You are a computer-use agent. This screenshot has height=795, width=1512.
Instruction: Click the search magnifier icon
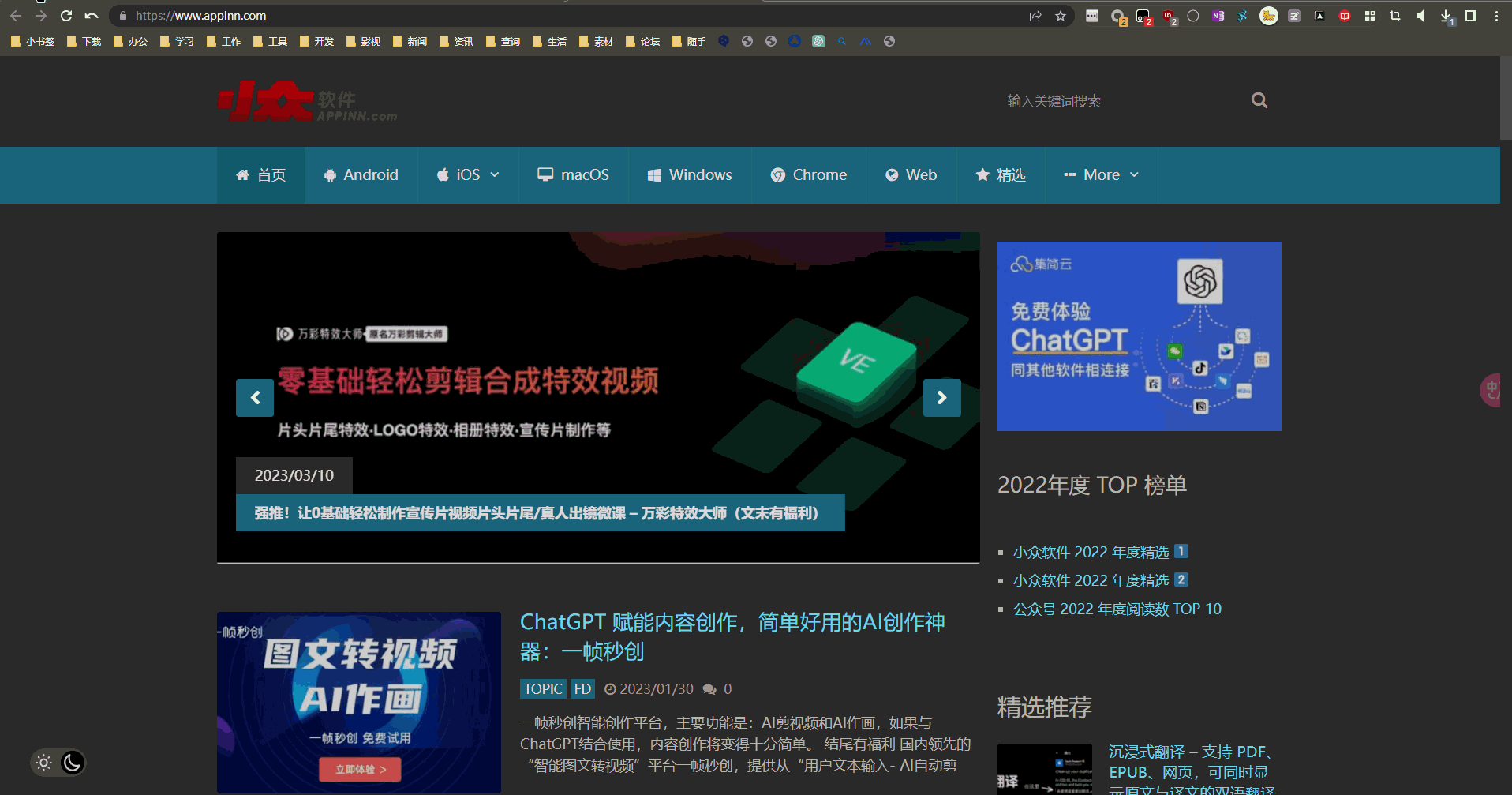coord(1259,100)
